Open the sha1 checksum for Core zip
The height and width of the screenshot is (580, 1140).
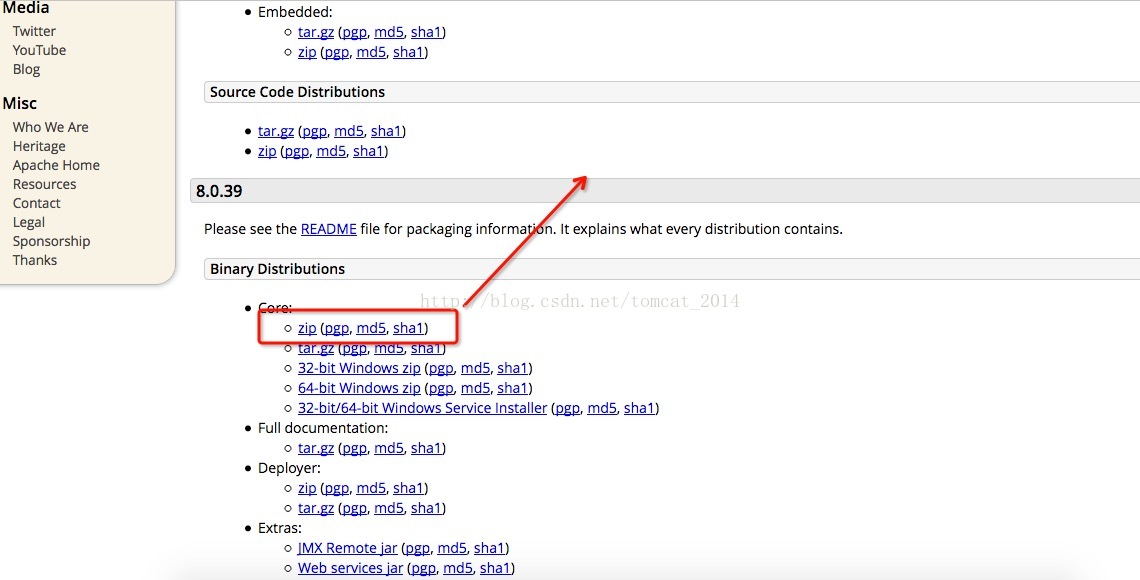[409, 329]
